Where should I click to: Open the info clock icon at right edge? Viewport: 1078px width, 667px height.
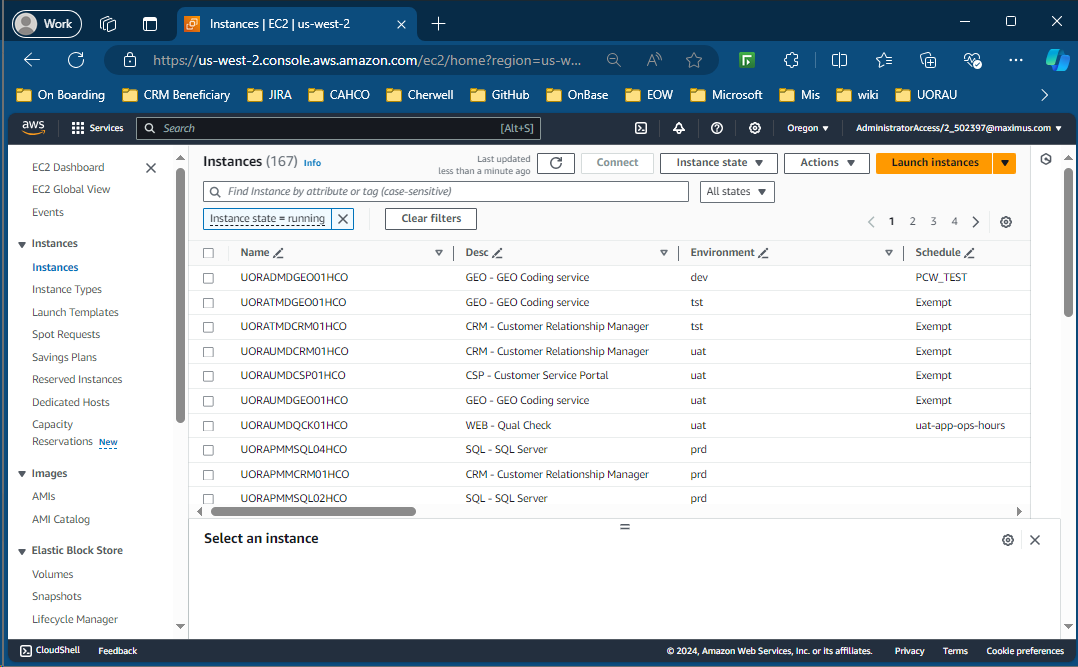click(x=1046, y=160)
